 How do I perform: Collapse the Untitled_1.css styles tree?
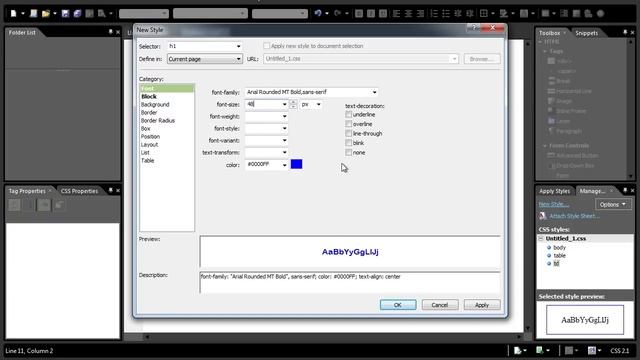click(541, 238)
